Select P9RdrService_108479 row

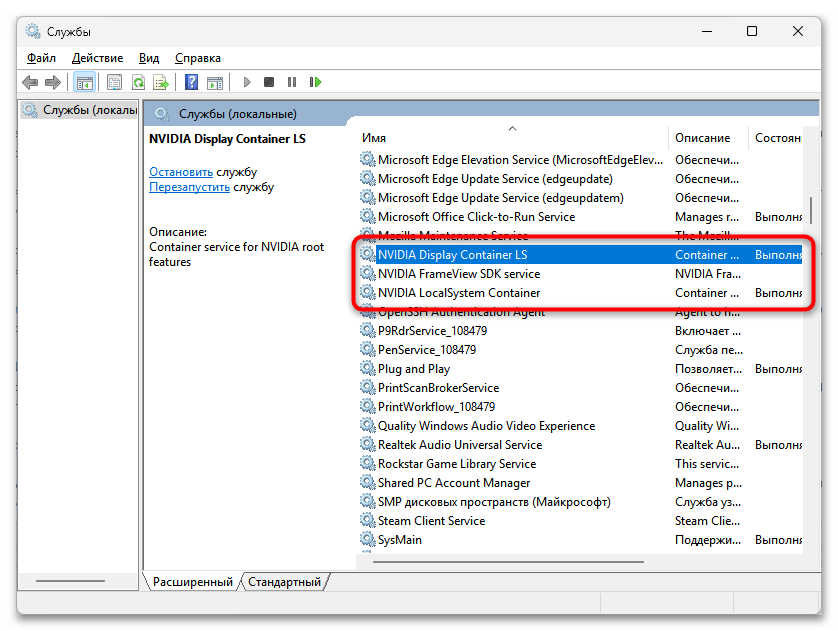coord(580,331)
